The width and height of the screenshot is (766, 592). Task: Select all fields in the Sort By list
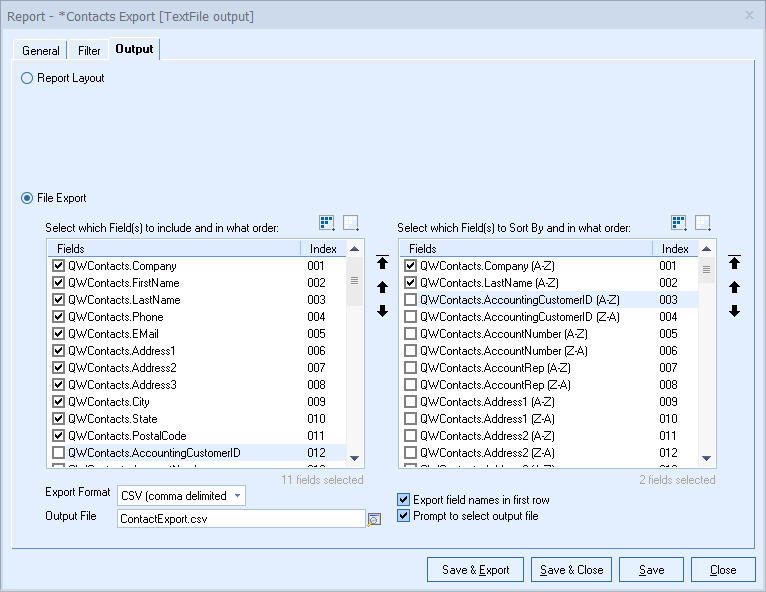coord(680,223)
